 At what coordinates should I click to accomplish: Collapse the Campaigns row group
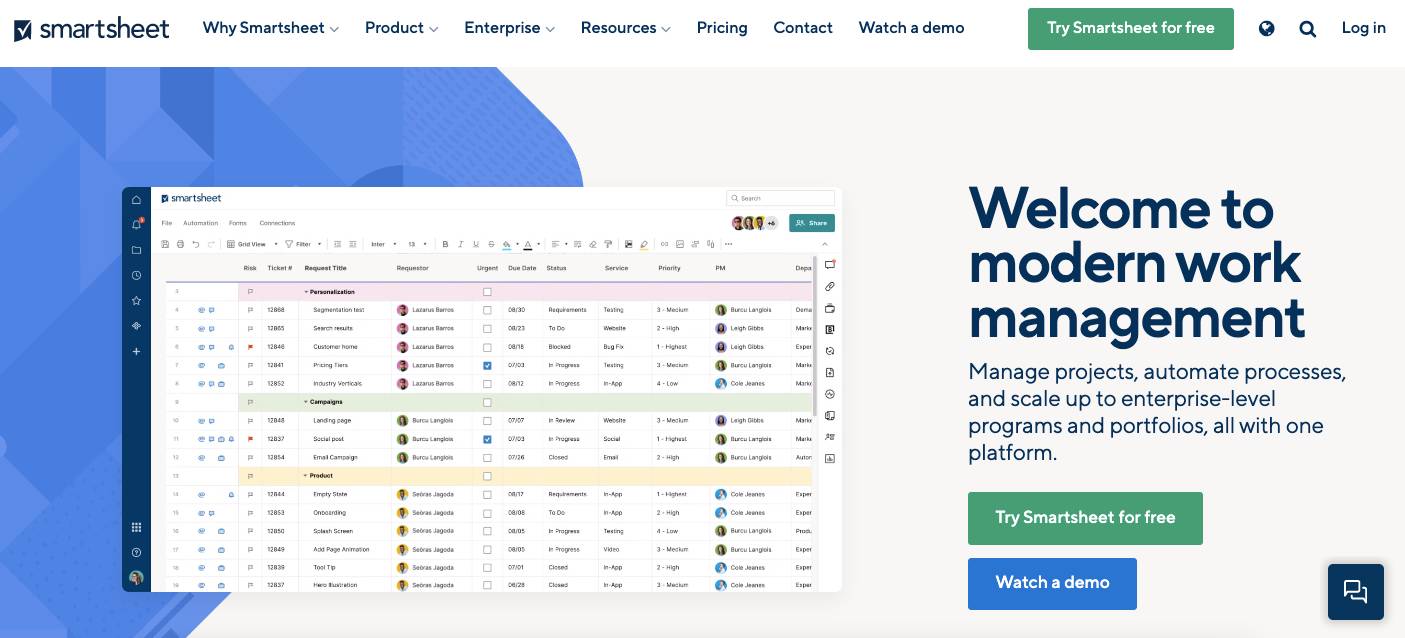(x=306, y=402)
